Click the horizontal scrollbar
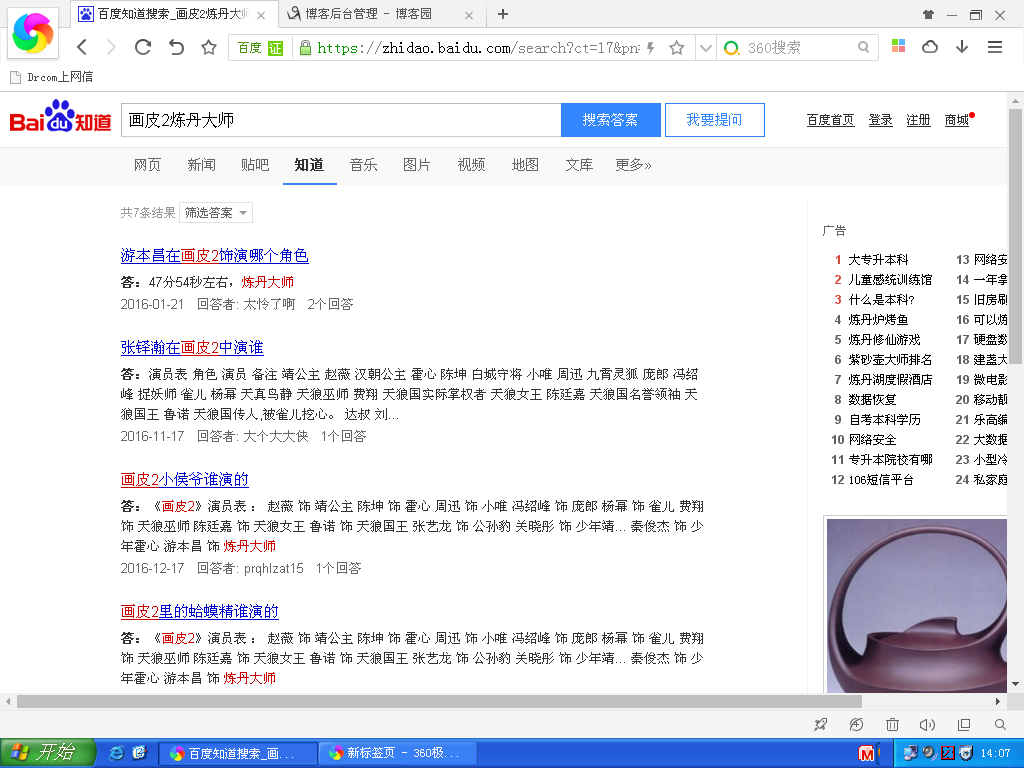The width and height of the screenshot is (1024, 768). pos(439,701)
